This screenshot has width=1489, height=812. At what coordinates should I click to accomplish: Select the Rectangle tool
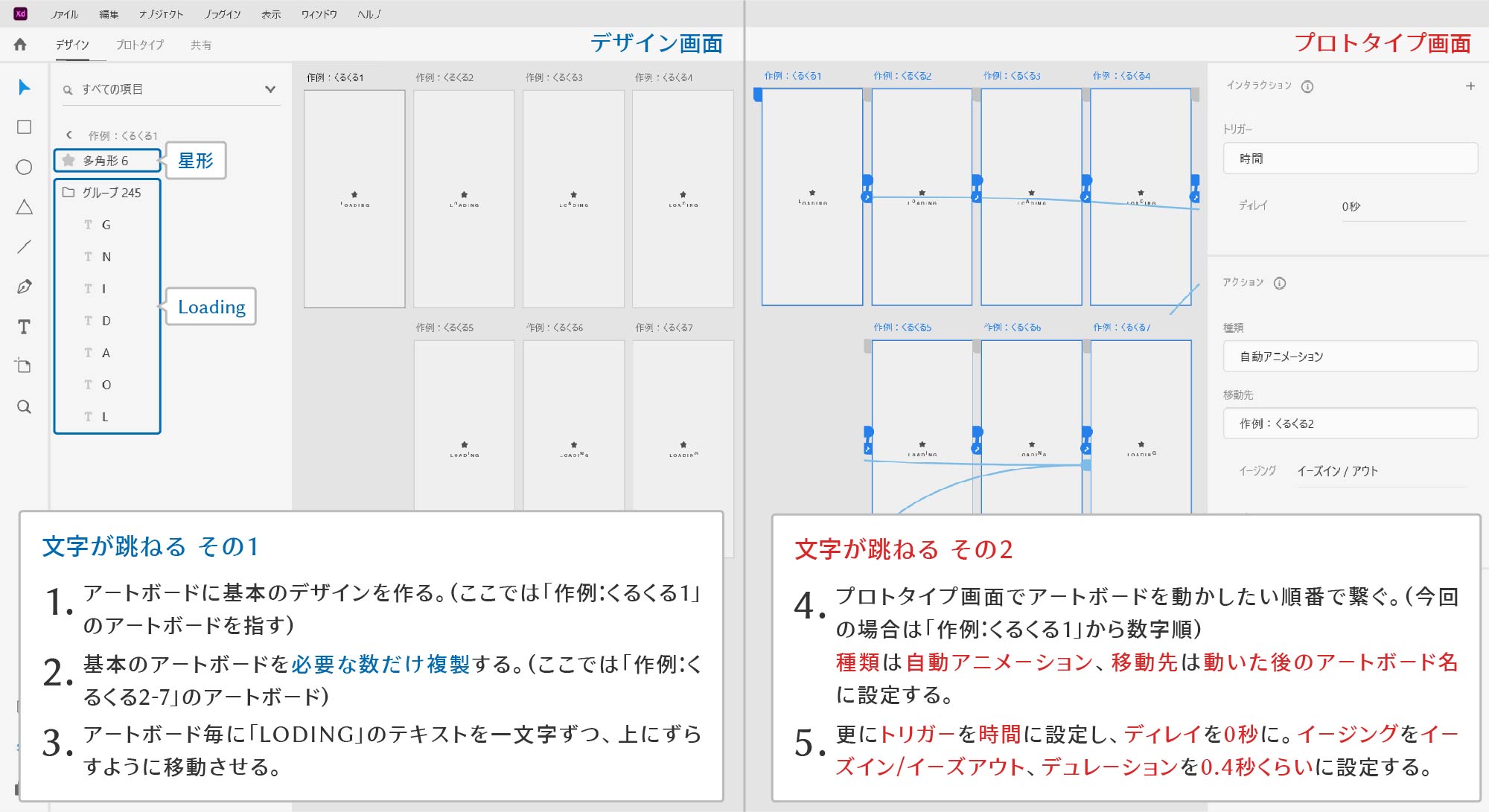(x=24, y=127)
